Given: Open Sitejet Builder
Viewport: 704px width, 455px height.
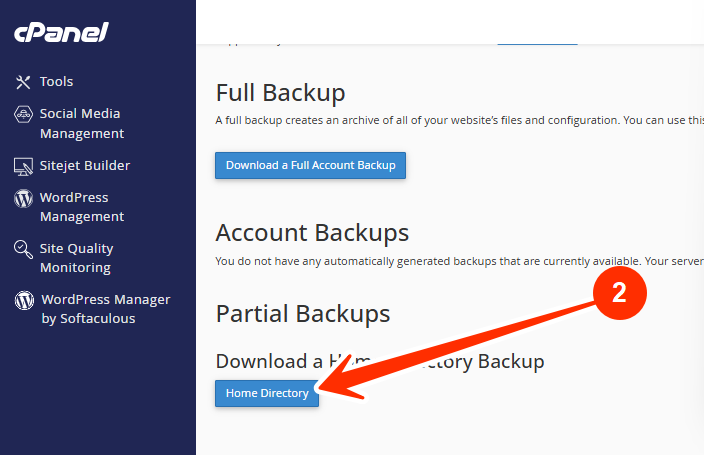Looking at the screenshot, I should (x=84, y=166).
